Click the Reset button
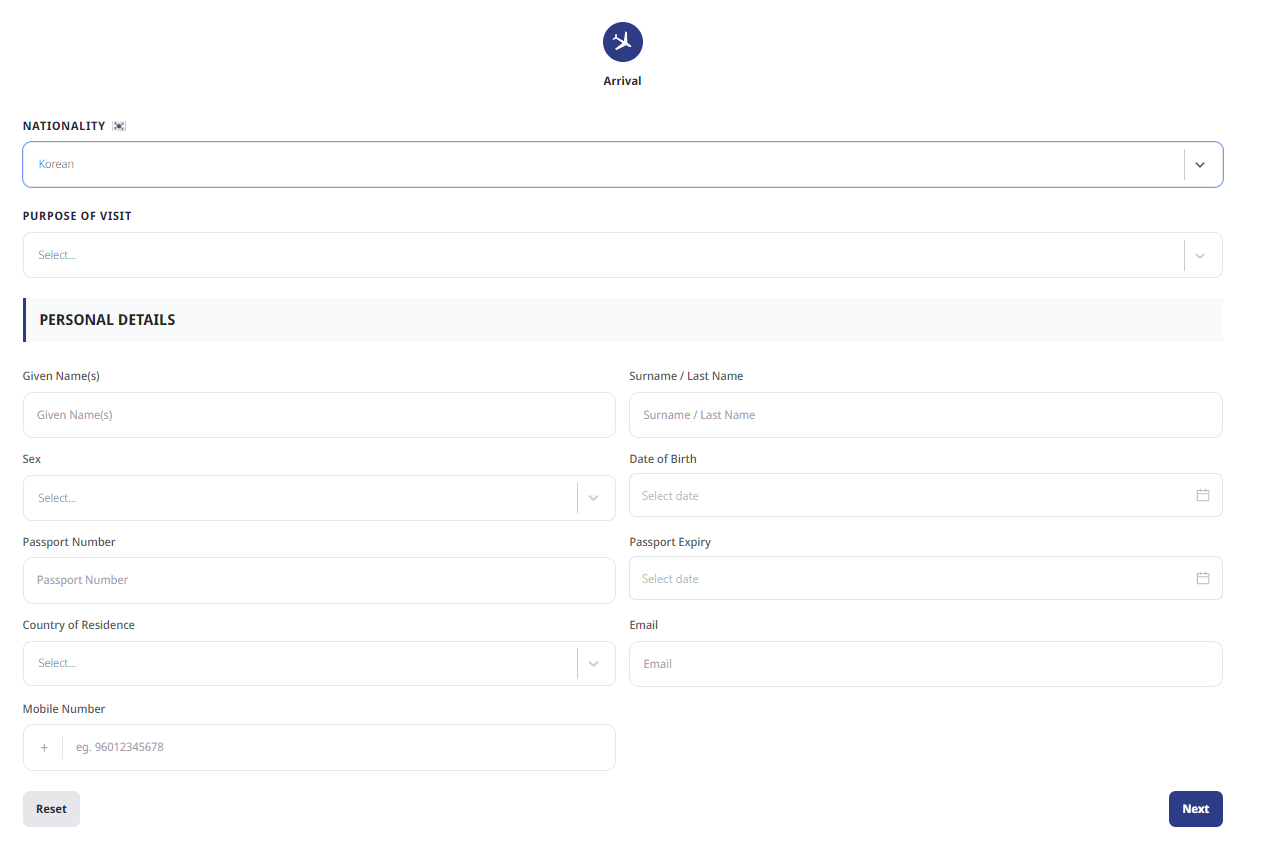 [x=51, y=809]
